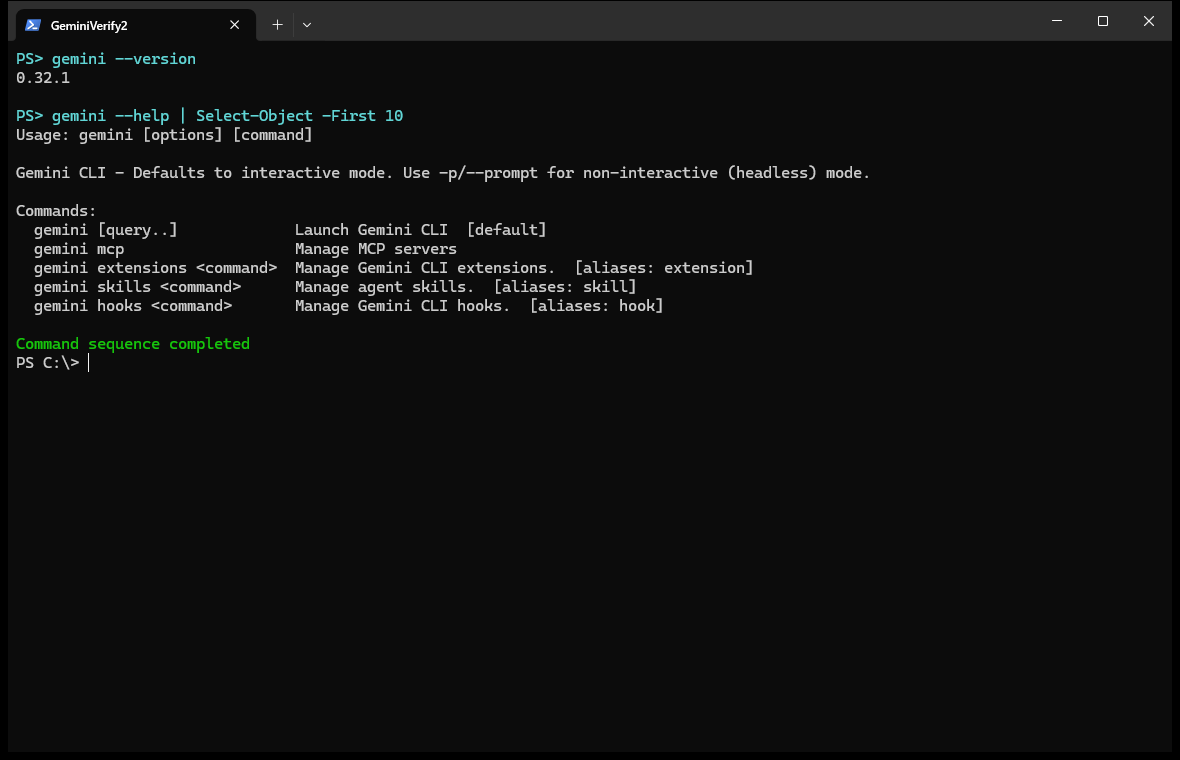
Task: Click 'Manage agent skills.' description
Action: (x=385, y=287)
